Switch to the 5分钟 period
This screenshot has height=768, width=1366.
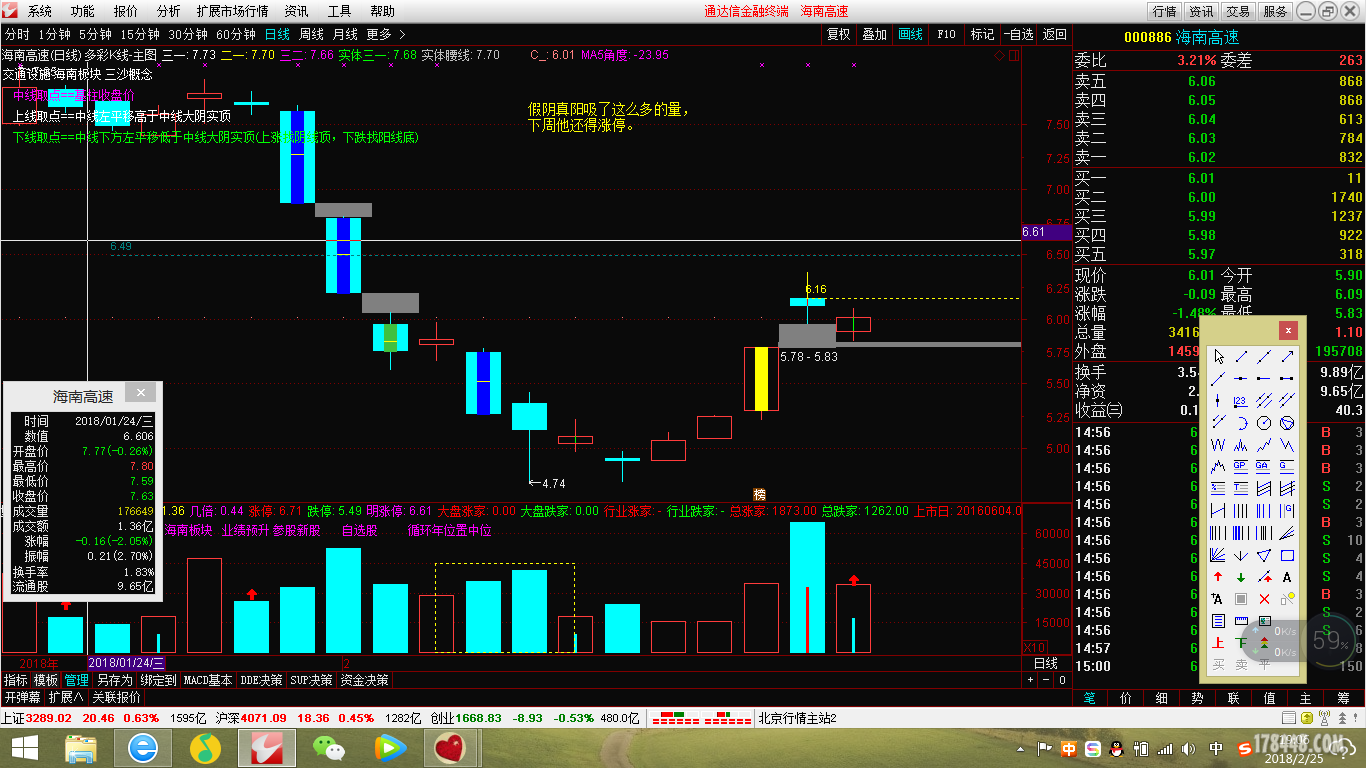pos(95,34)
